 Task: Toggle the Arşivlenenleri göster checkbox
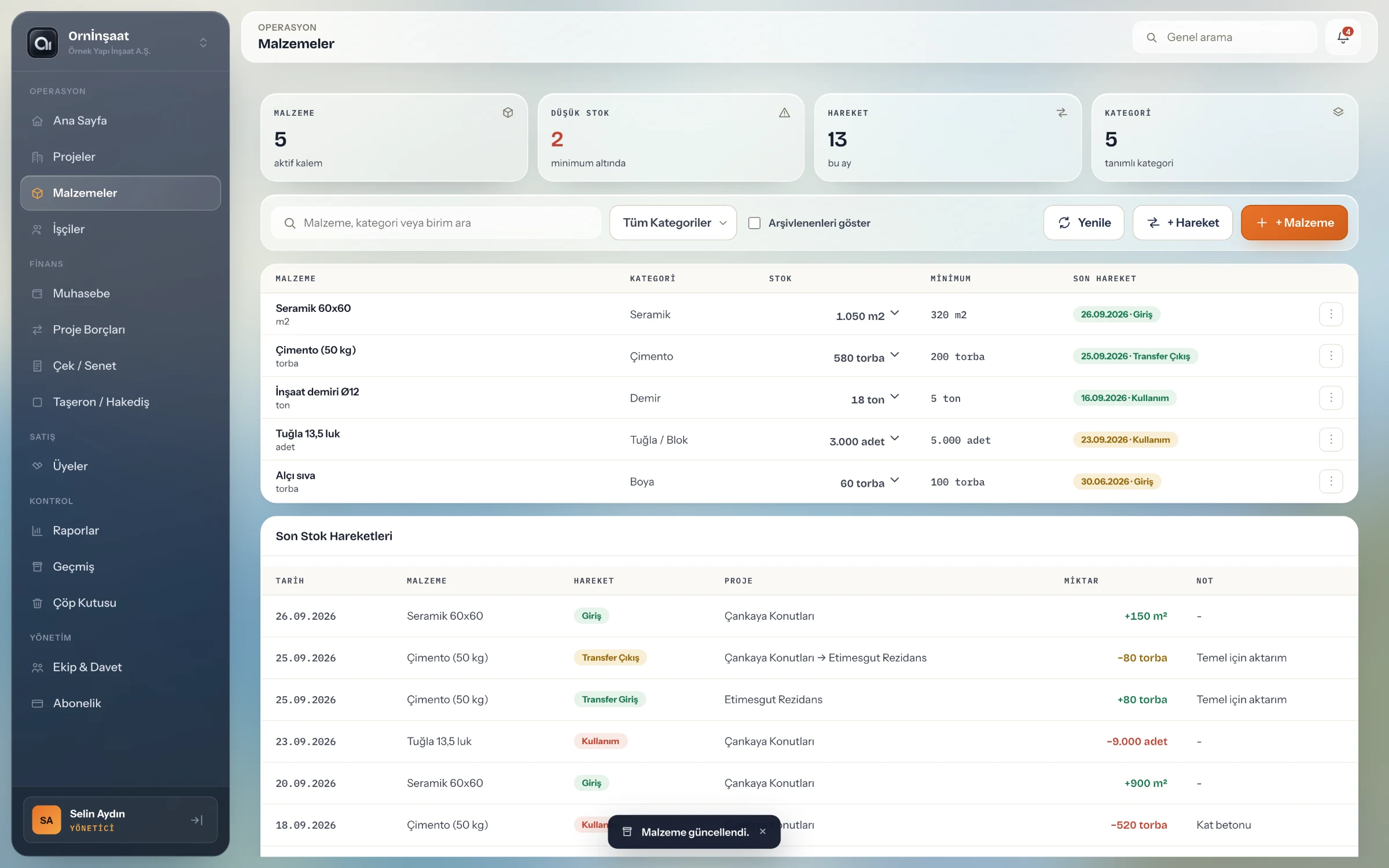[754, 223]
